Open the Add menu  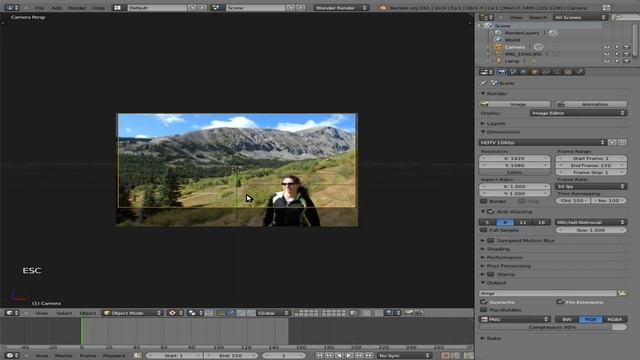click(x=56, y=8)
